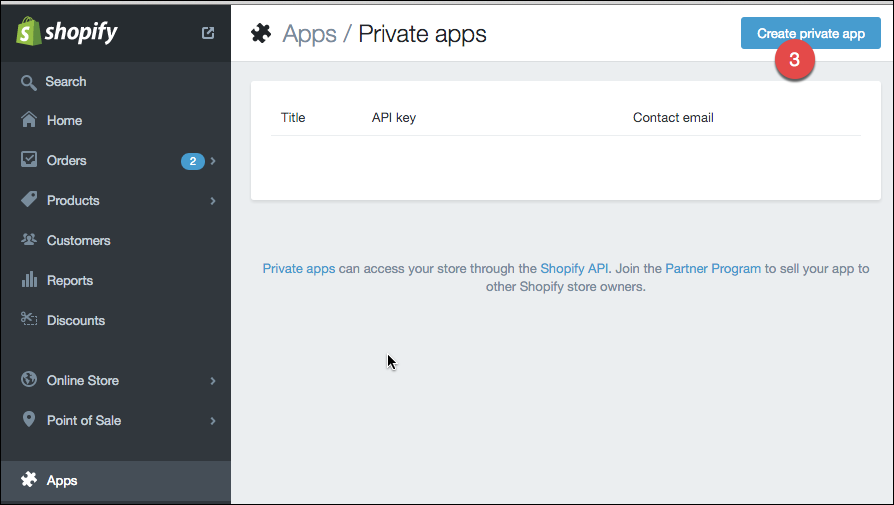Click the Search magnifier icon
Screen dimensions: 894x505
pos(29,82)
